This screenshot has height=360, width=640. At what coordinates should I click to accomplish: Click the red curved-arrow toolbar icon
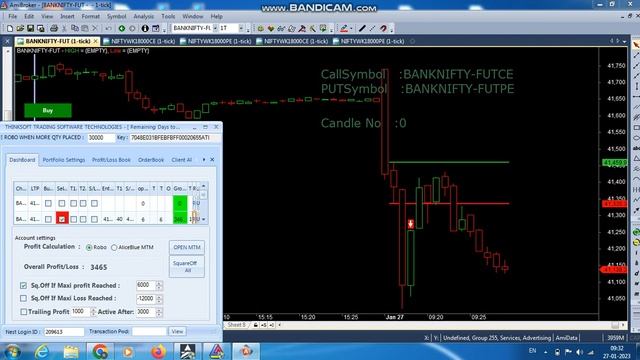[383, 29]
